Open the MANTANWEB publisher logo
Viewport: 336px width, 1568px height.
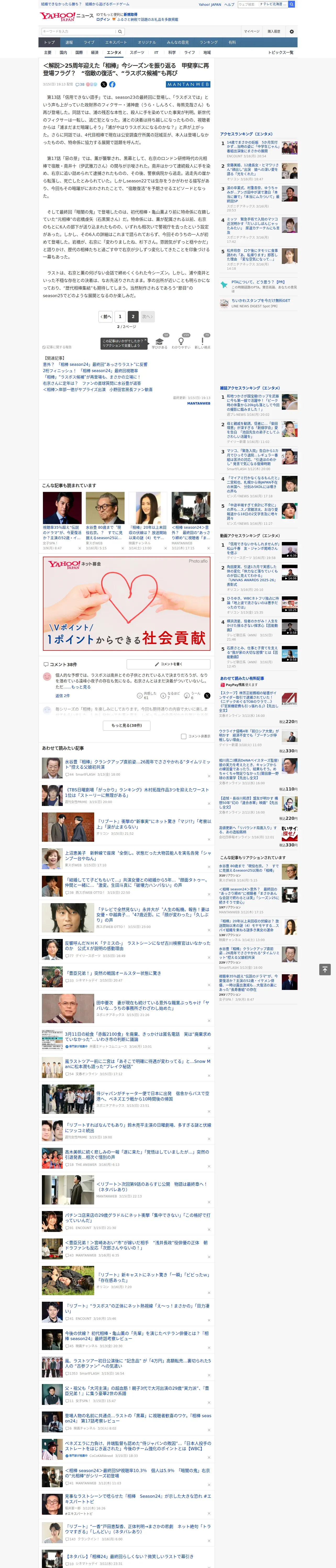pyautogui.click(x=188, y=85)
